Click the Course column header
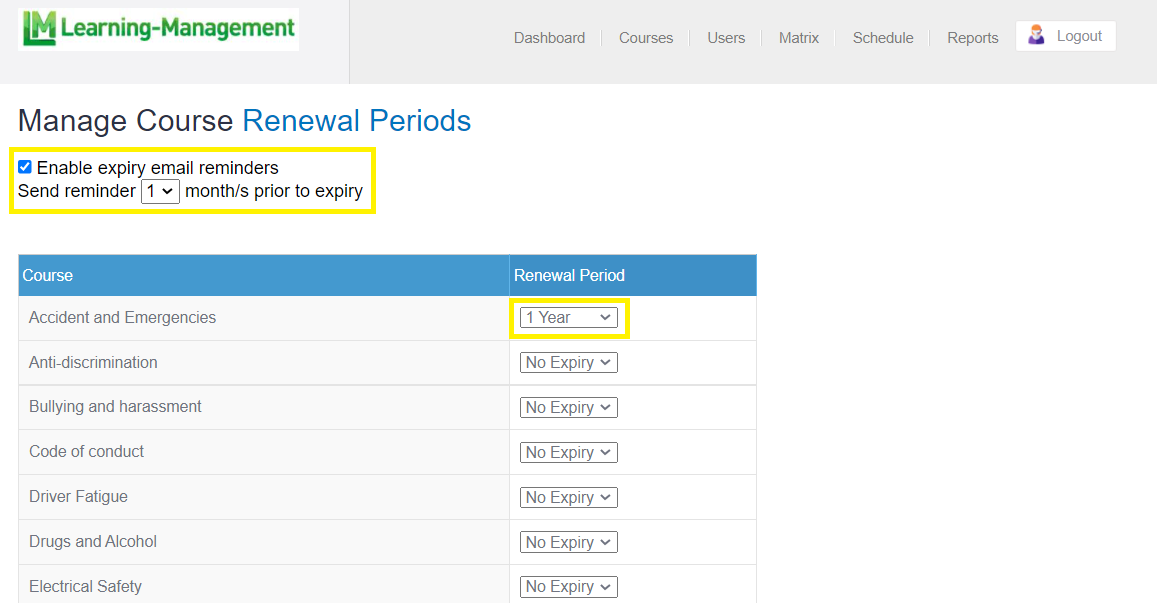The width and height of the screenshot is (1157, 608). pyautogui.click(x=48, y=276)
